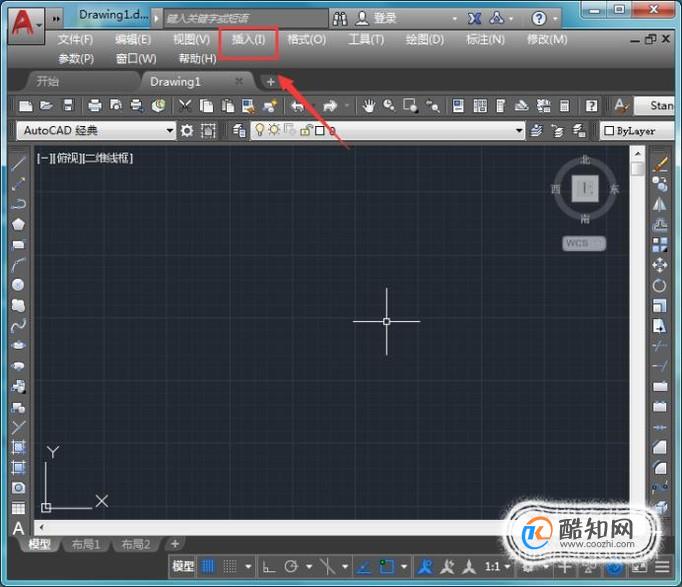
Task: Select the Chamfer modify tool
Action: coord(660,447)
